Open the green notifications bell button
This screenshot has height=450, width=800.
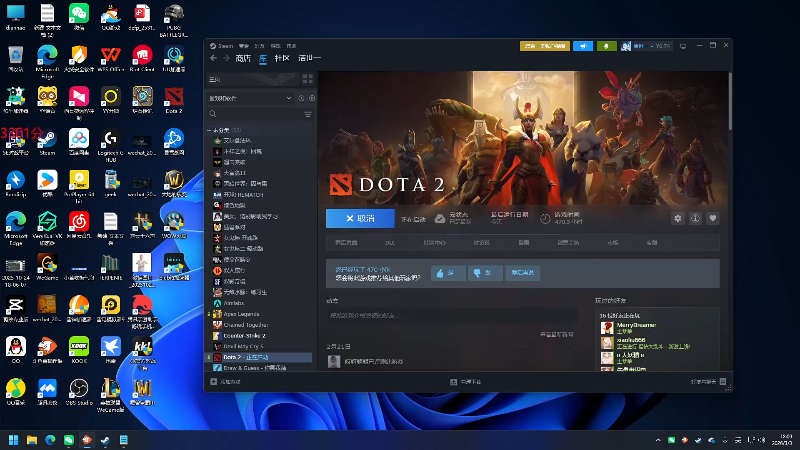click(x=606, y=46)
